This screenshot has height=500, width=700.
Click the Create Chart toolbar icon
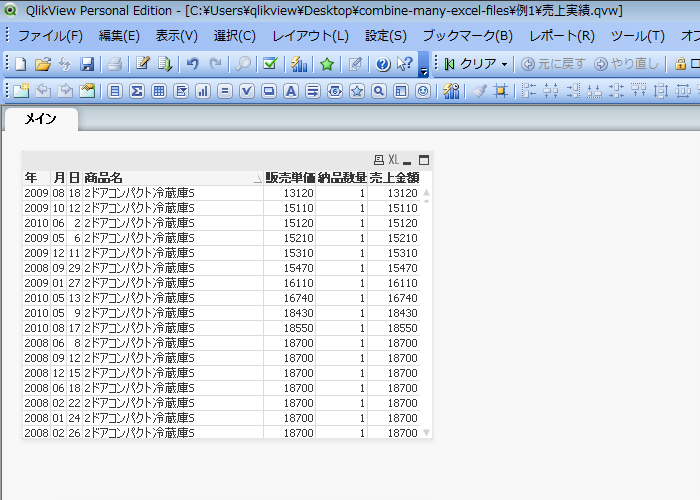click(203, 91)
